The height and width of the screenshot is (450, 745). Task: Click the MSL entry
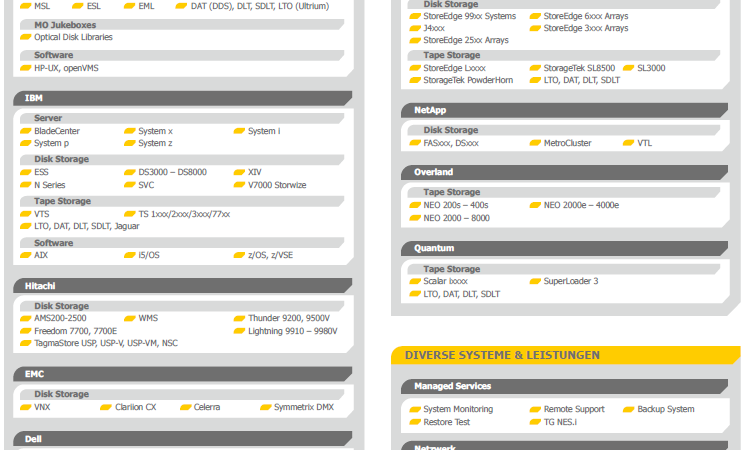pyautogui.click(x=42, y=6)
